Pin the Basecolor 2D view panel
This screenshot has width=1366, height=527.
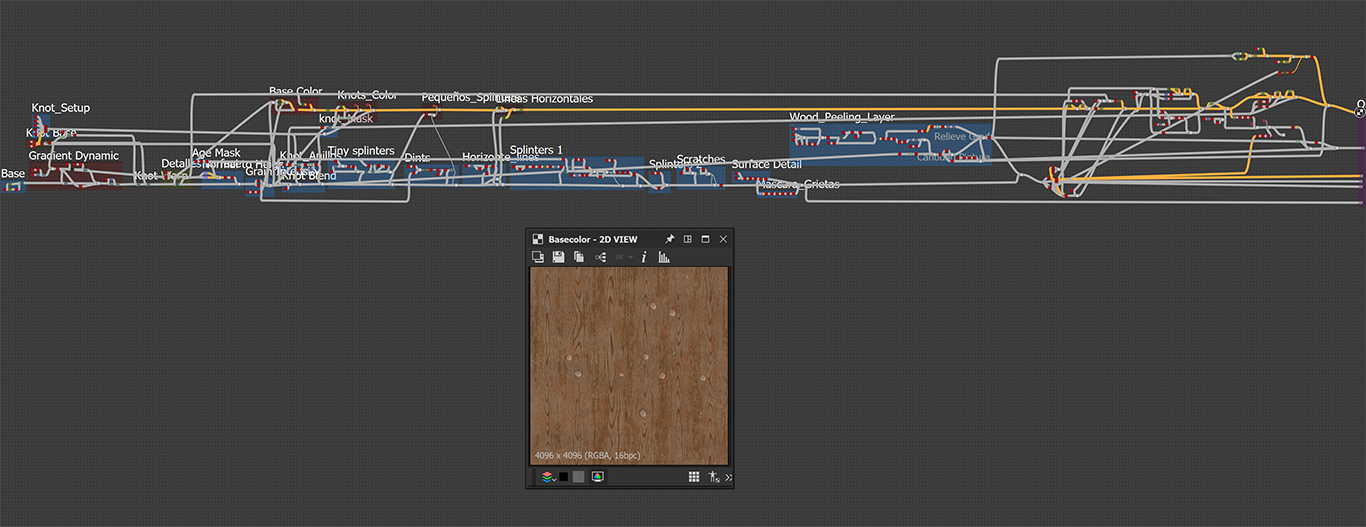tap(670, 239)
